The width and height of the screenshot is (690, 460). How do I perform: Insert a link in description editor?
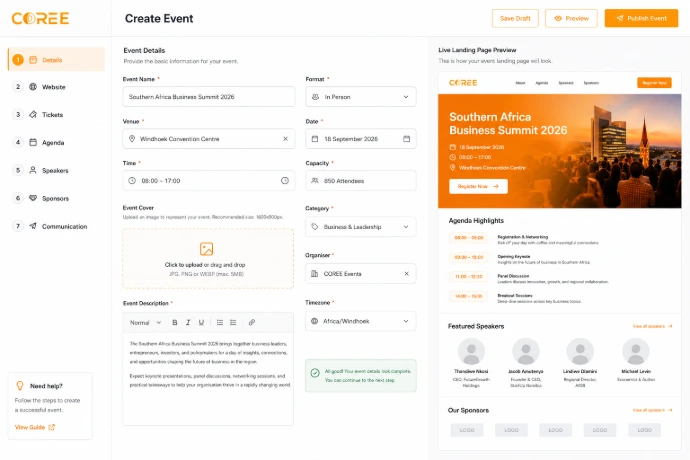click(252, 323)
